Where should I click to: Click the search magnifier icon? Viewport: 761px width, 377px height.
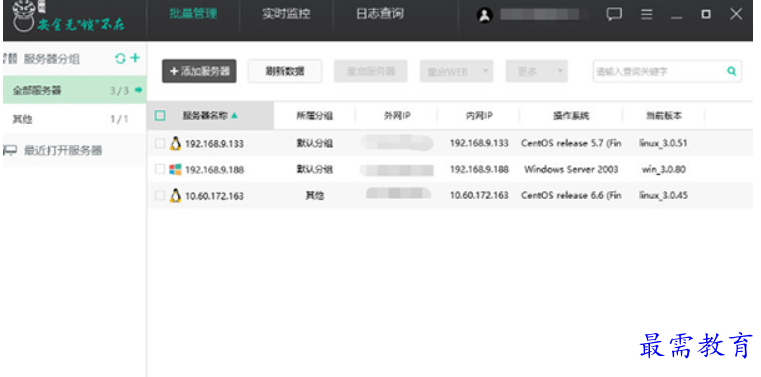point(731,71)
